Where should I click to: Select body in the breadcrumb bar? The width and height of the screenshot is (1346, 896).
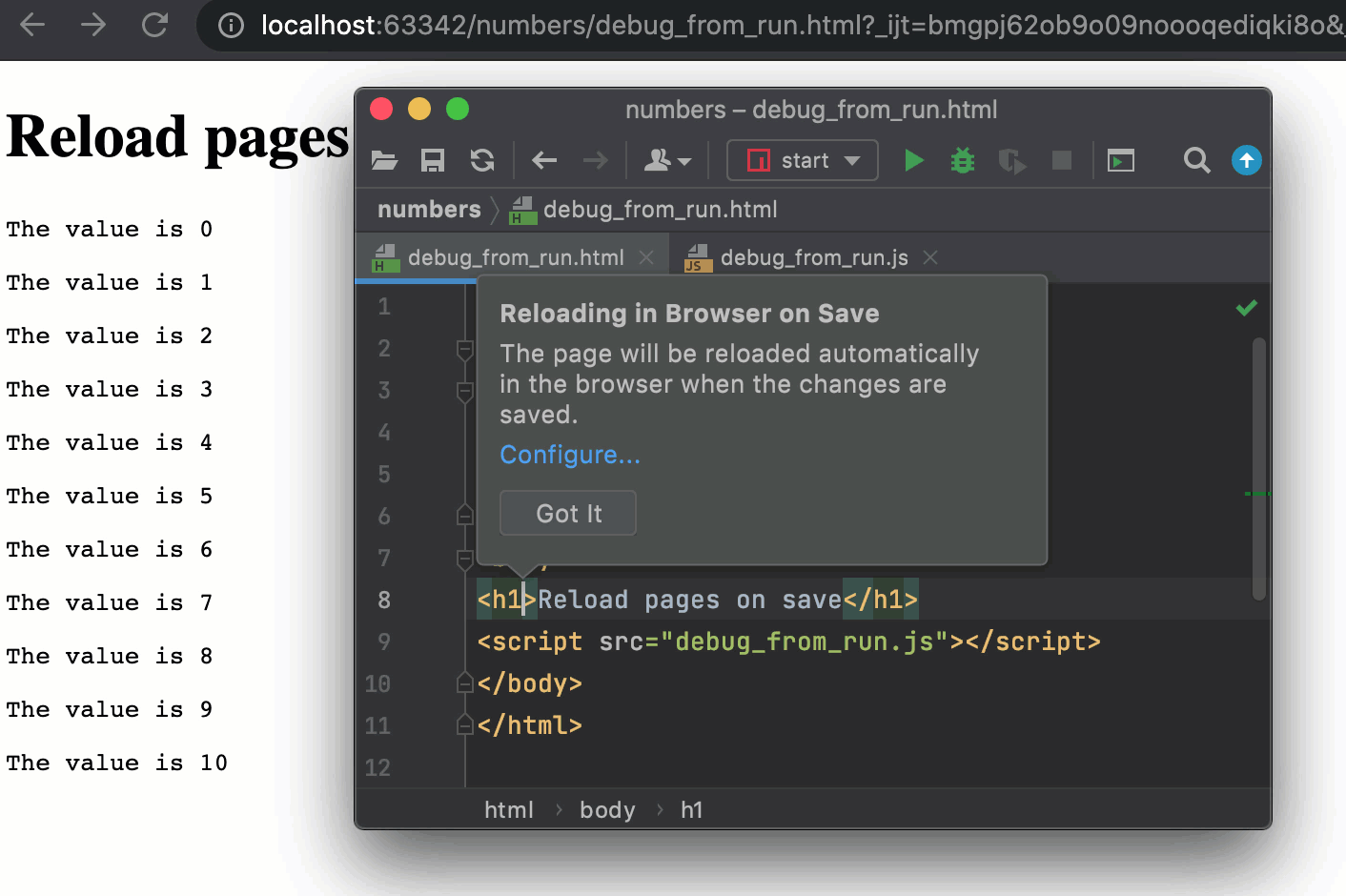[607, 809]
